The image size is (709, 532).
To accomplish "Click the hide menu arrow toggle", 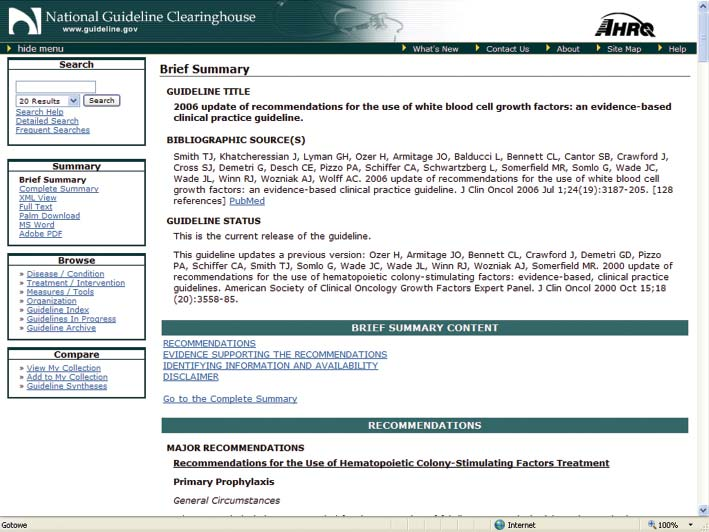I will [x=9, y=48].
